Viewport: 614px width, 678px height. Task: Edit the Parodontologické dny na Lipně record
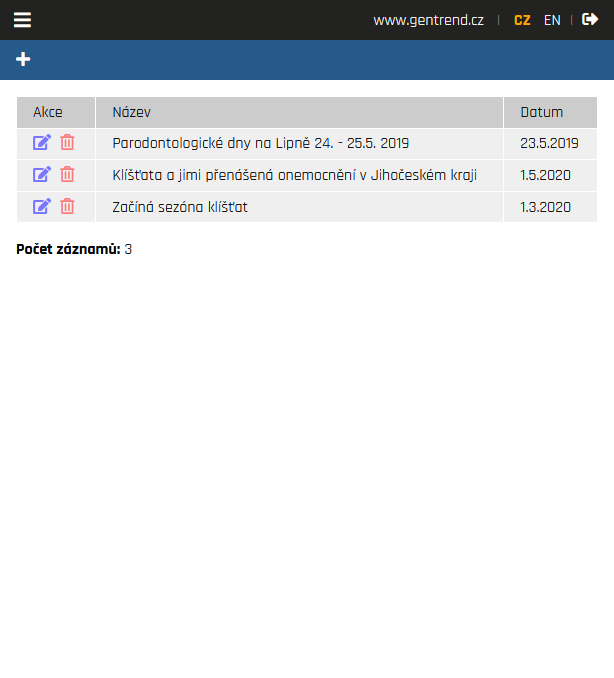pyautogui.click(x=42, y=143)
